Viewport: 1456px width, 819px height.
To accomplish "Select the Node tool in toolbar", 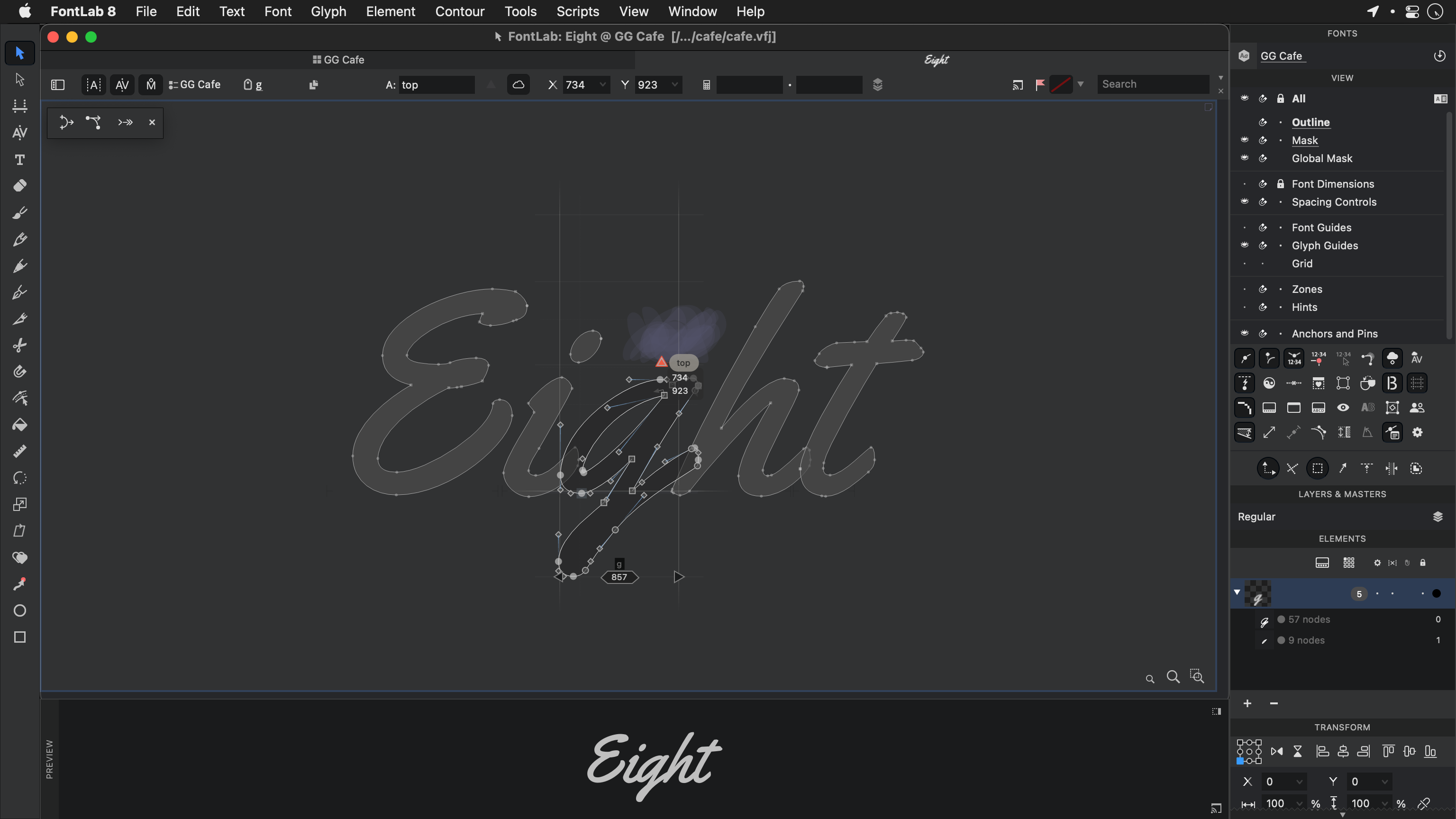I will pos(19,78).
